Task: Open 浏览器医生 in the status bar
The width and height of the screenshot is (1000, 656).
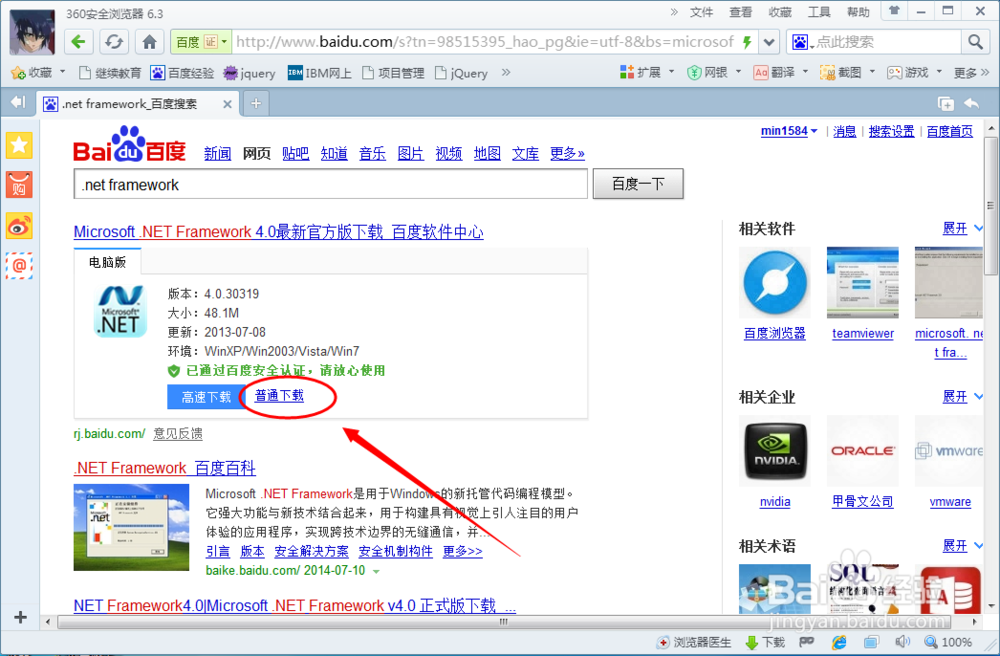Action: [695, 642]
